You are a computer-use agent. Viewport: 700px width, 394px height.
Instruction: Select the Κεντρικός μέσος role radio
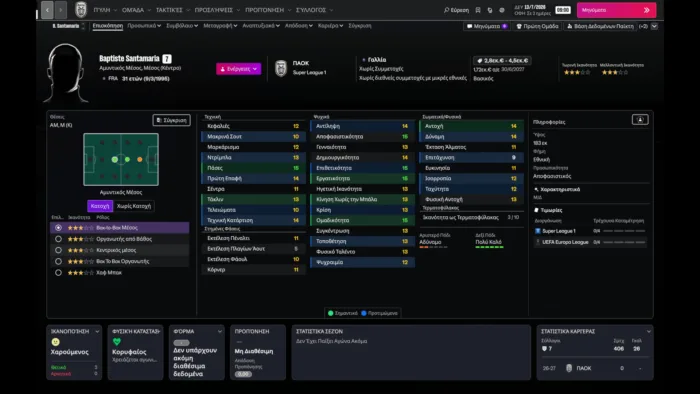(x=58, y=250)
